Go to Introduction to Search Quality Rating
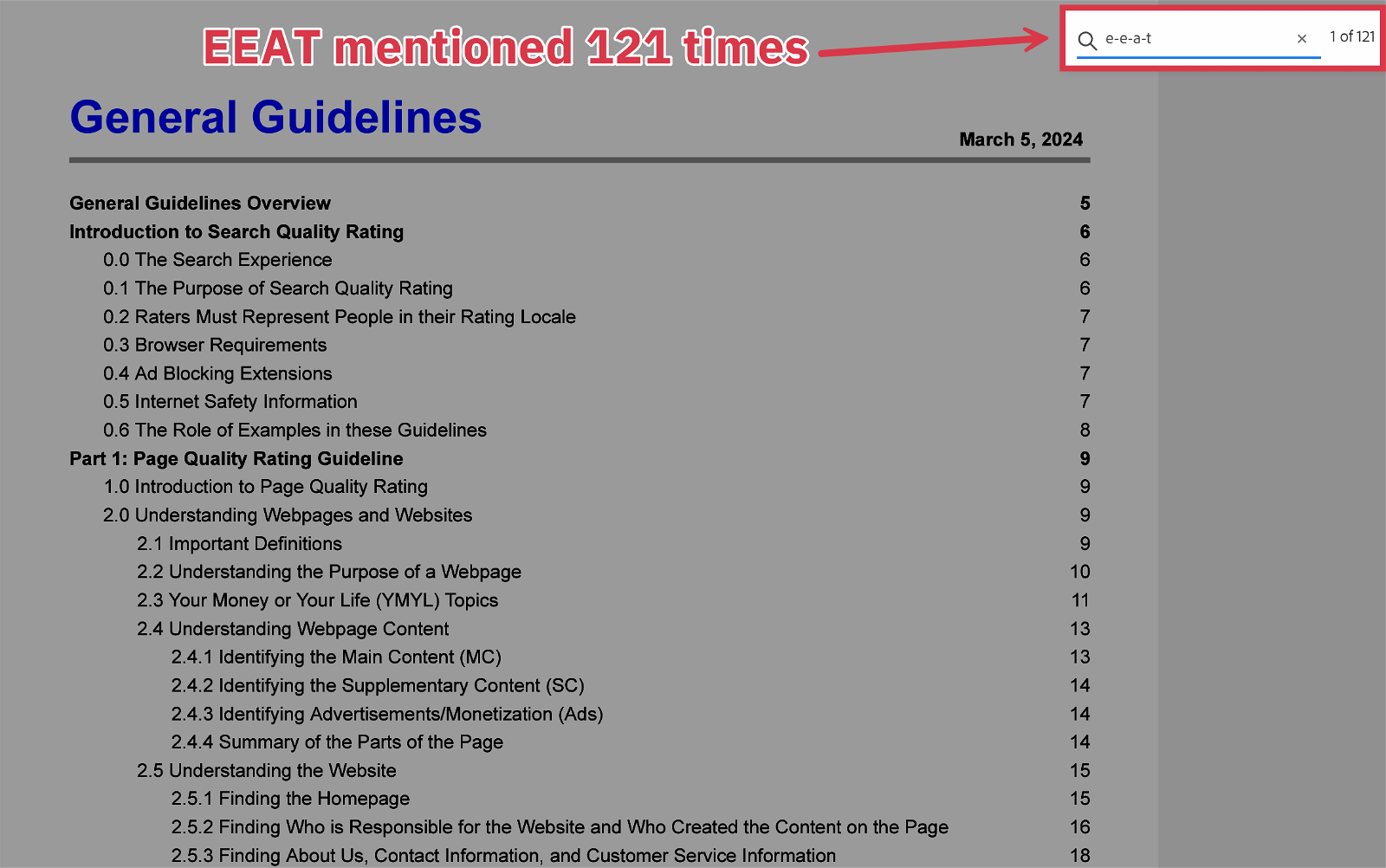Viewport: 1386px width, 868px height. (236, 232)
